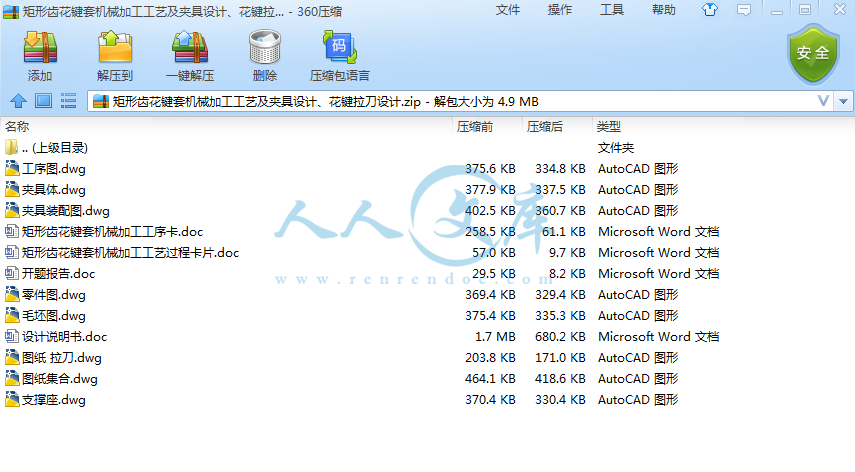
Task: Switch to list view mode
Action: click(x=68, y=101)
